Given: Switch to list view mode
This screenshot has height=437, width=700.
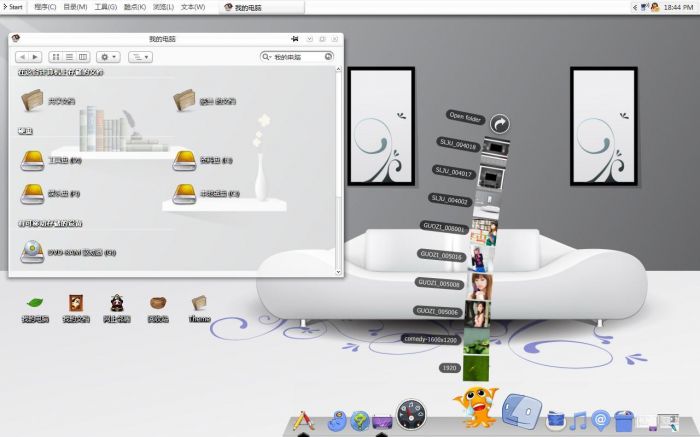Looking at the screenshot, I should 69,57.
